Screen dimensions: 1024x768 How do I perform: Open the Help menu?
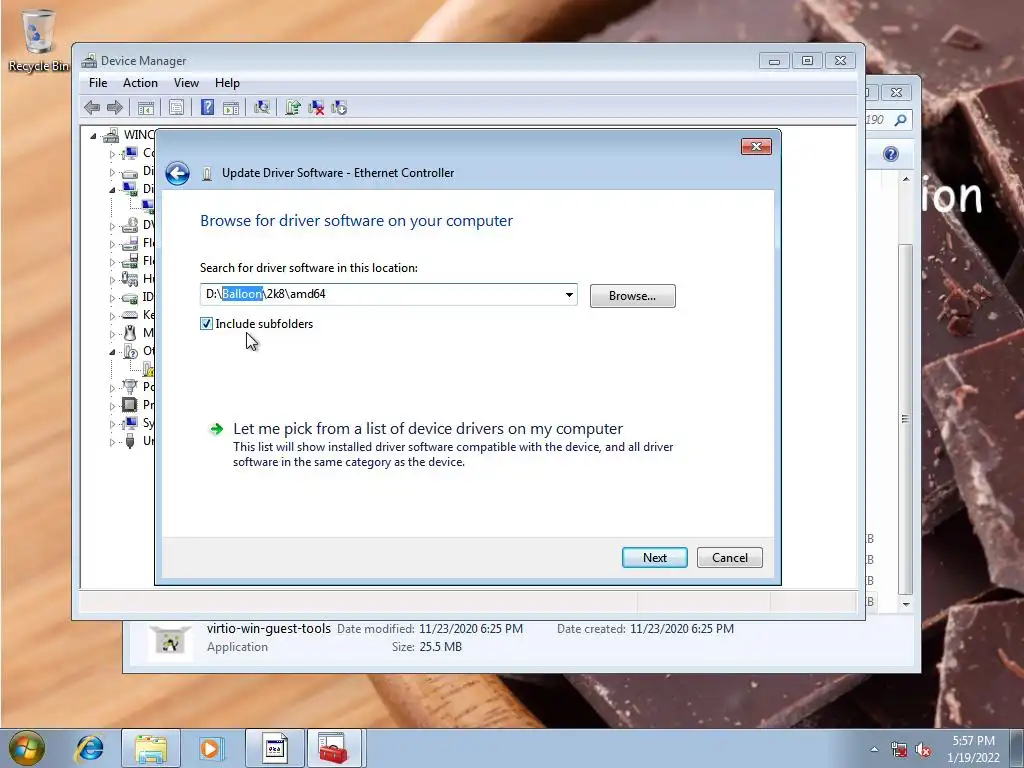(x=227, y=83)
